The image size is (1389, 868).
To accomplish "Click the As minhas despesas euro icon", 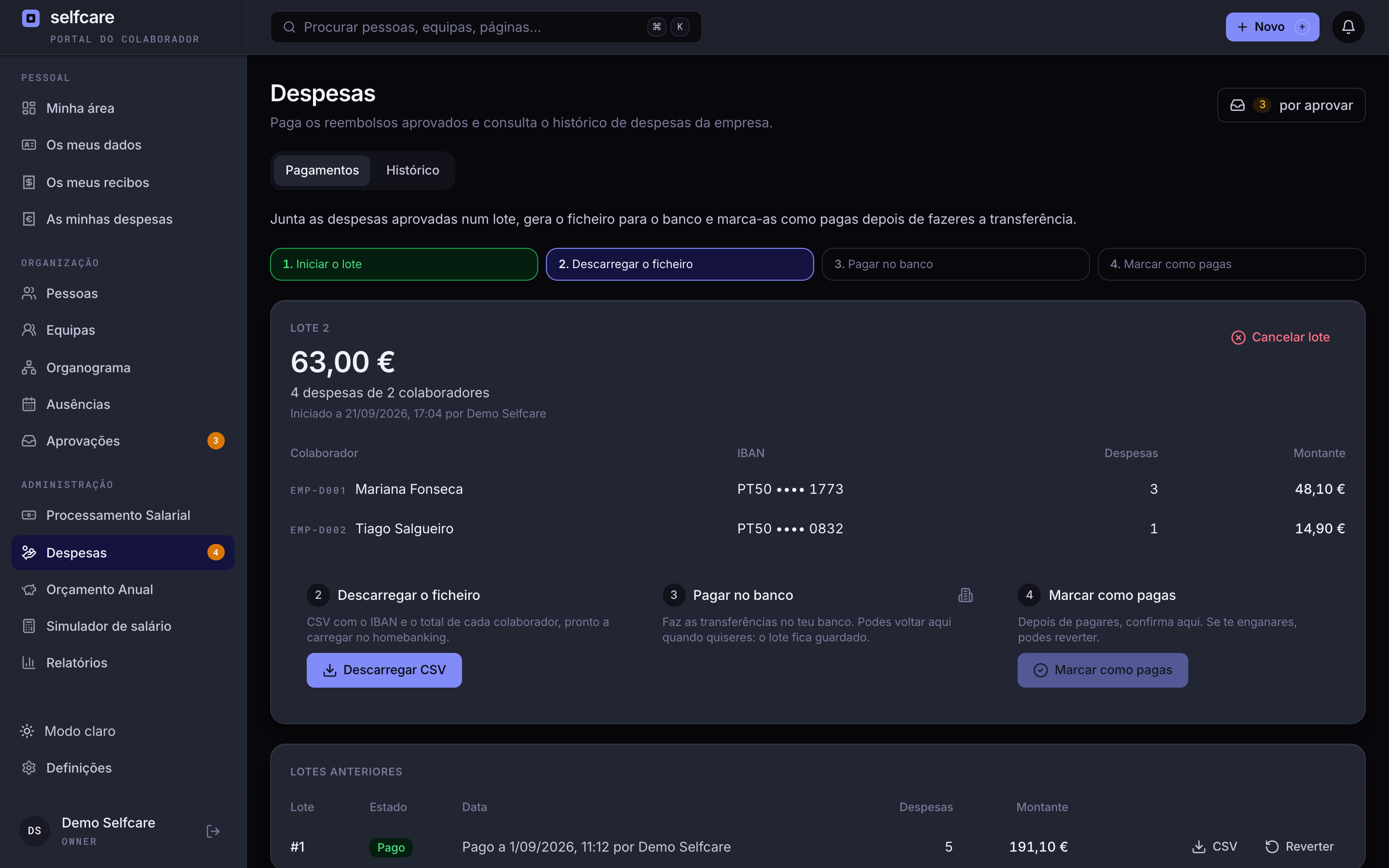I will point(29,219).
